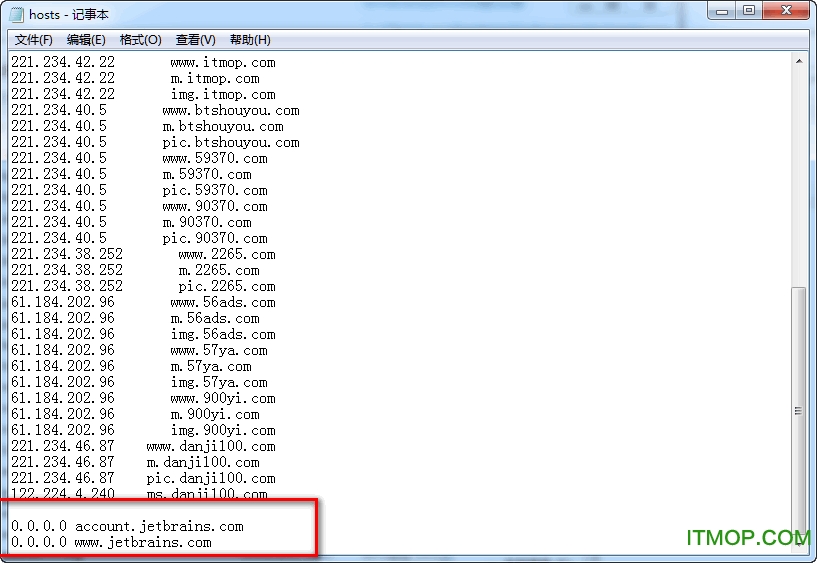Click the text www.90370.com
The height and width of the screenshot is (563, 817).
(x=215, y=206)
